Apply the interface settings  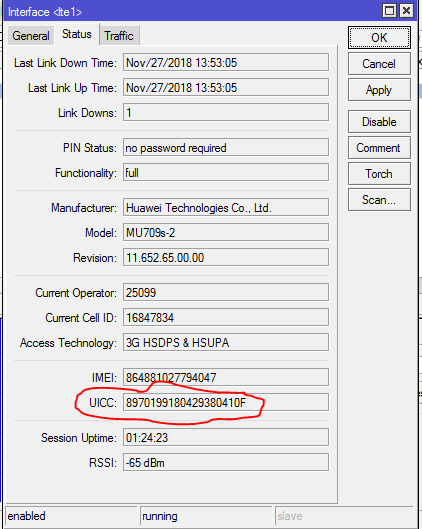(x=379, y=90)
